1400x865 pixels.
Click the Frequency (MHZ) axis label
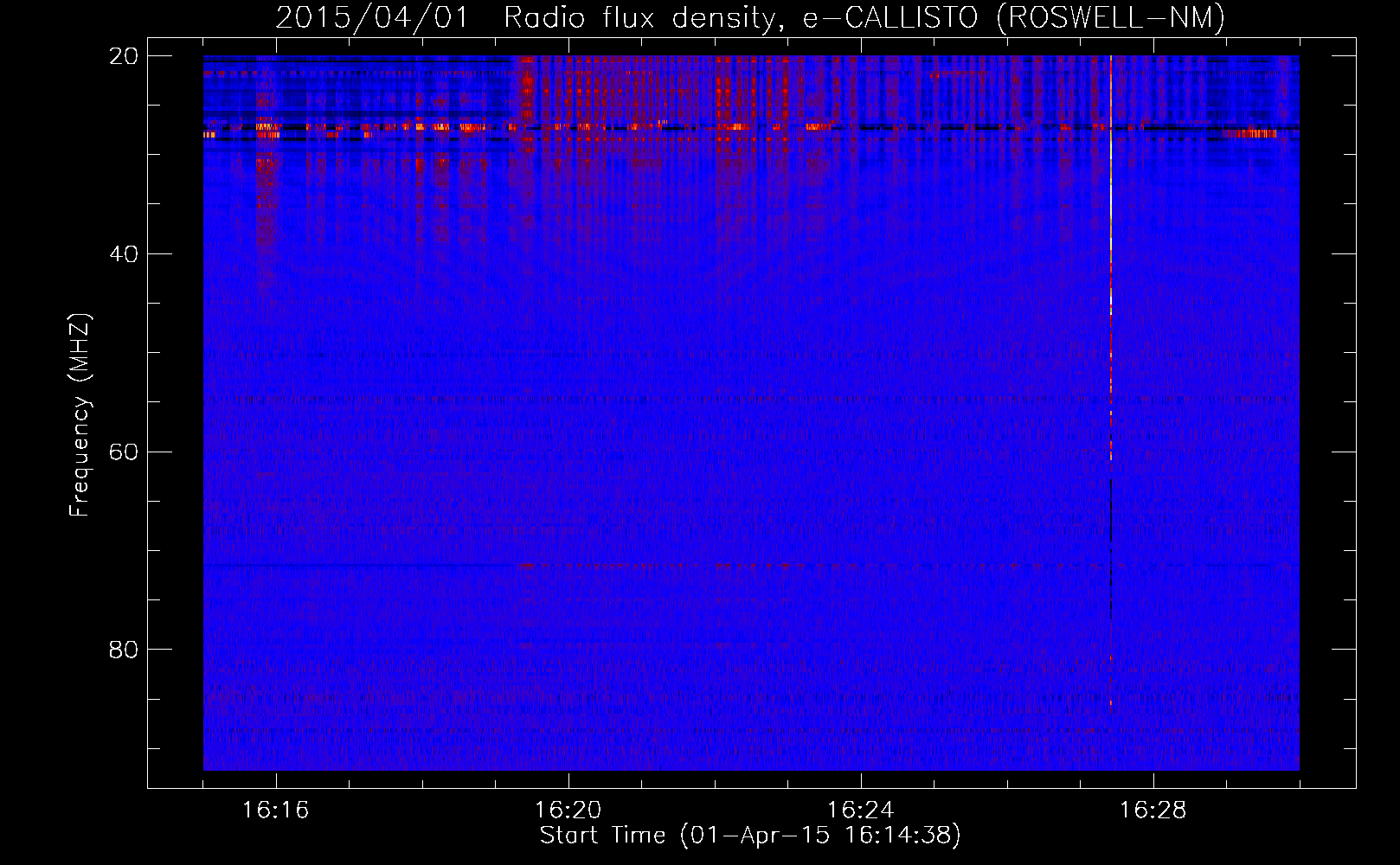coord(80,414)
